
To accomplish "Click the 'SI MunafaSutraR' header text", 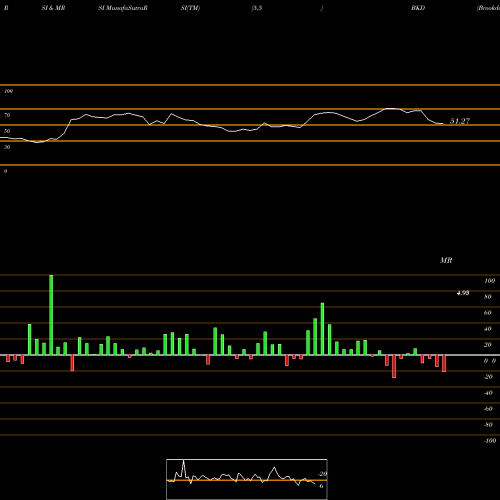I will [x=123, y=8].
